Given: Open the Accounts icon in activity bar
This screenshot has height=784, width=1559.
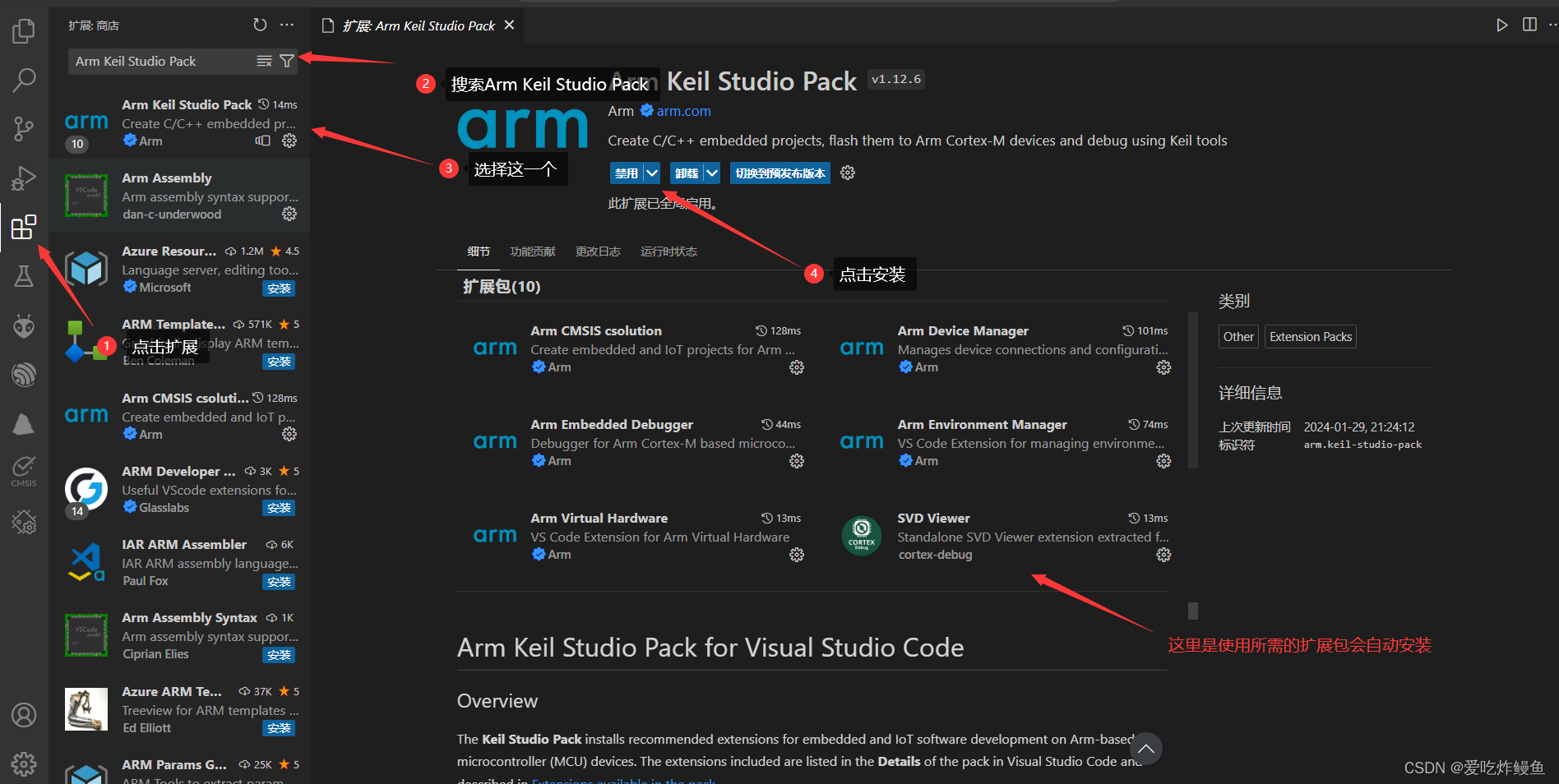Looking at the screenshot, I should point(24,715).
